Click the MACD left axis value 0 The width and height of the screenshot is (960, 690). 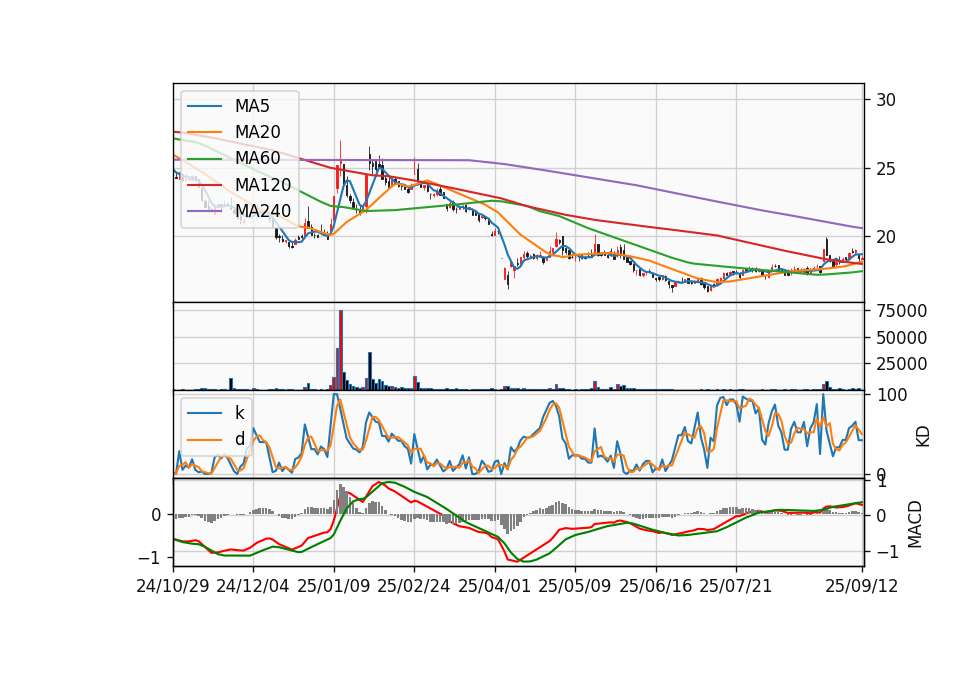coord(156,516)
